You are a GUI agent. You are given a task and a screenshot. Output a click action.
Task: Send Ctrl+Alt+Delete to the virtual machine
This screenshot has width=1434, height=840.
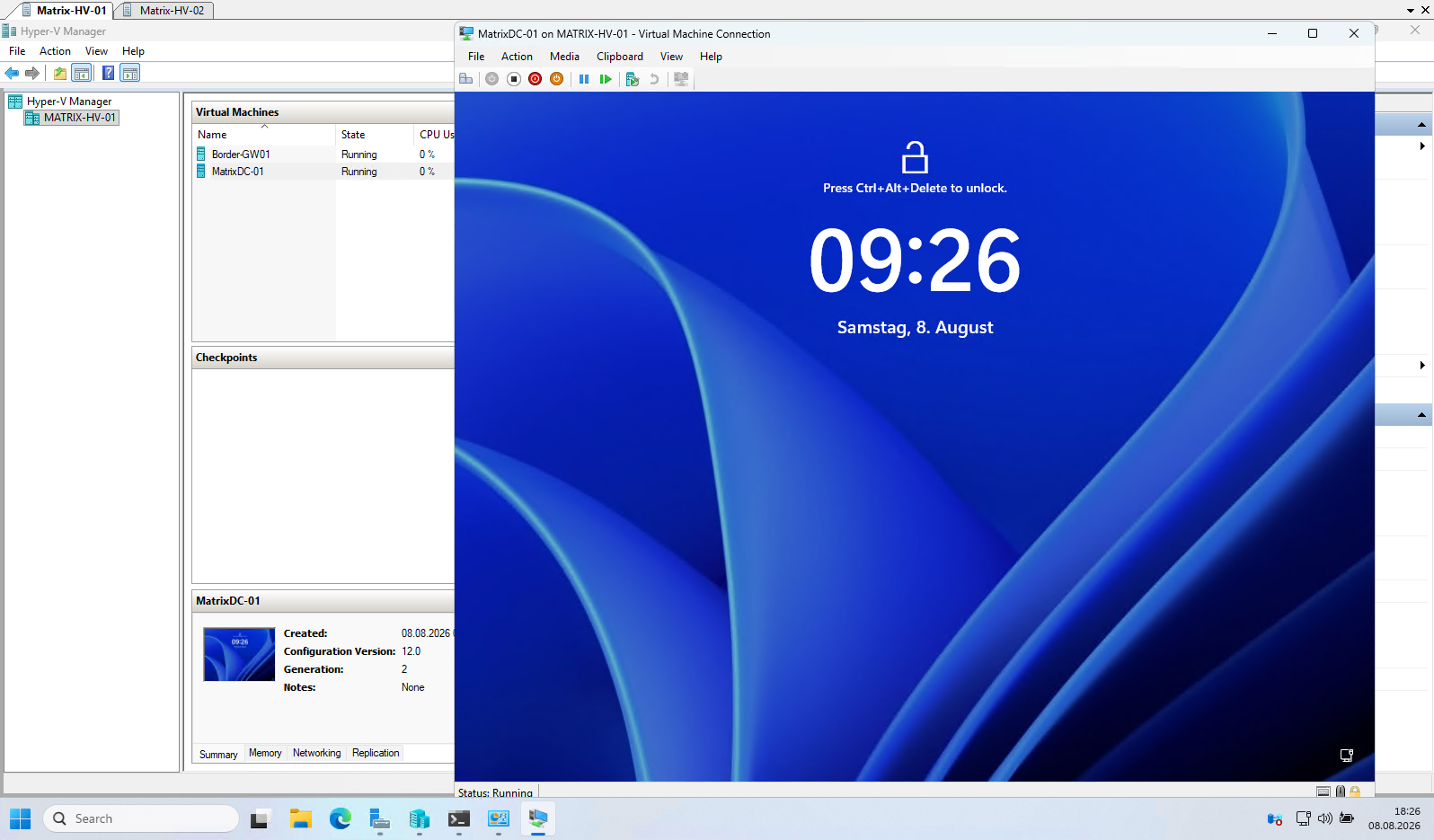click(x=465, y=79)
